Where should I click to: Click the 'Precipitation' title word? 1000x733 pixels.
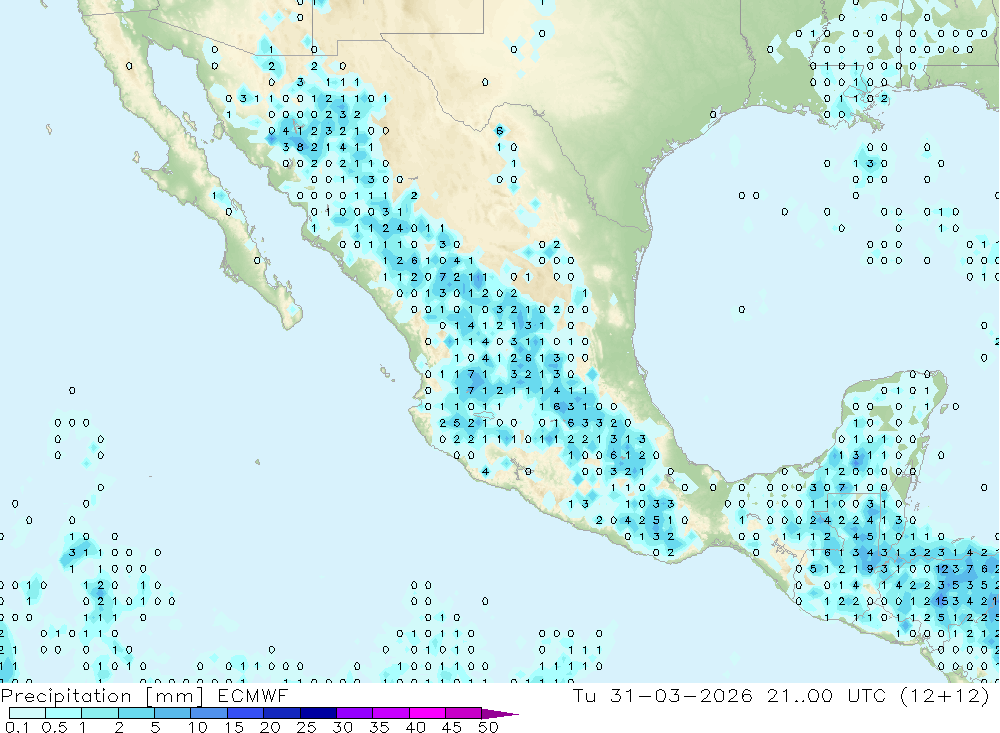pyautogui.click(x=66, y=696)
